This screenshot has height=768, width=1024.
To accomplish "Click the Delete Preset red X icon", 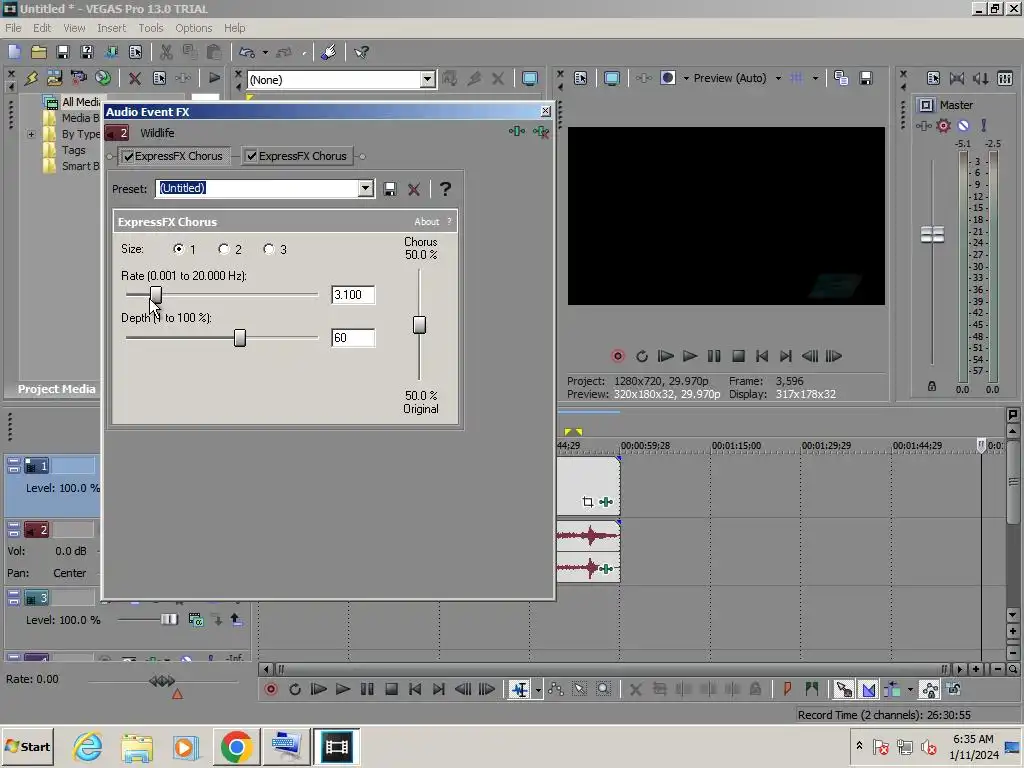I will [x=413, y=189].
